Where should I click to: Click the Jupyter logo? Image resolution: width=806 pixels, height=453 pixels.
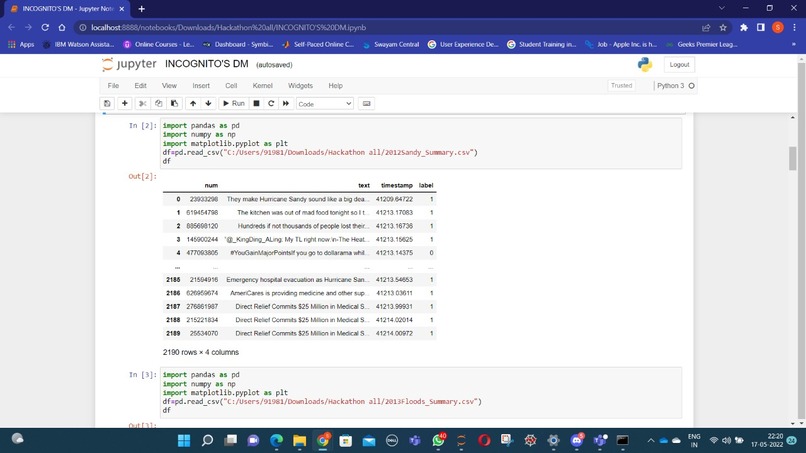click(x=129, y=64)
